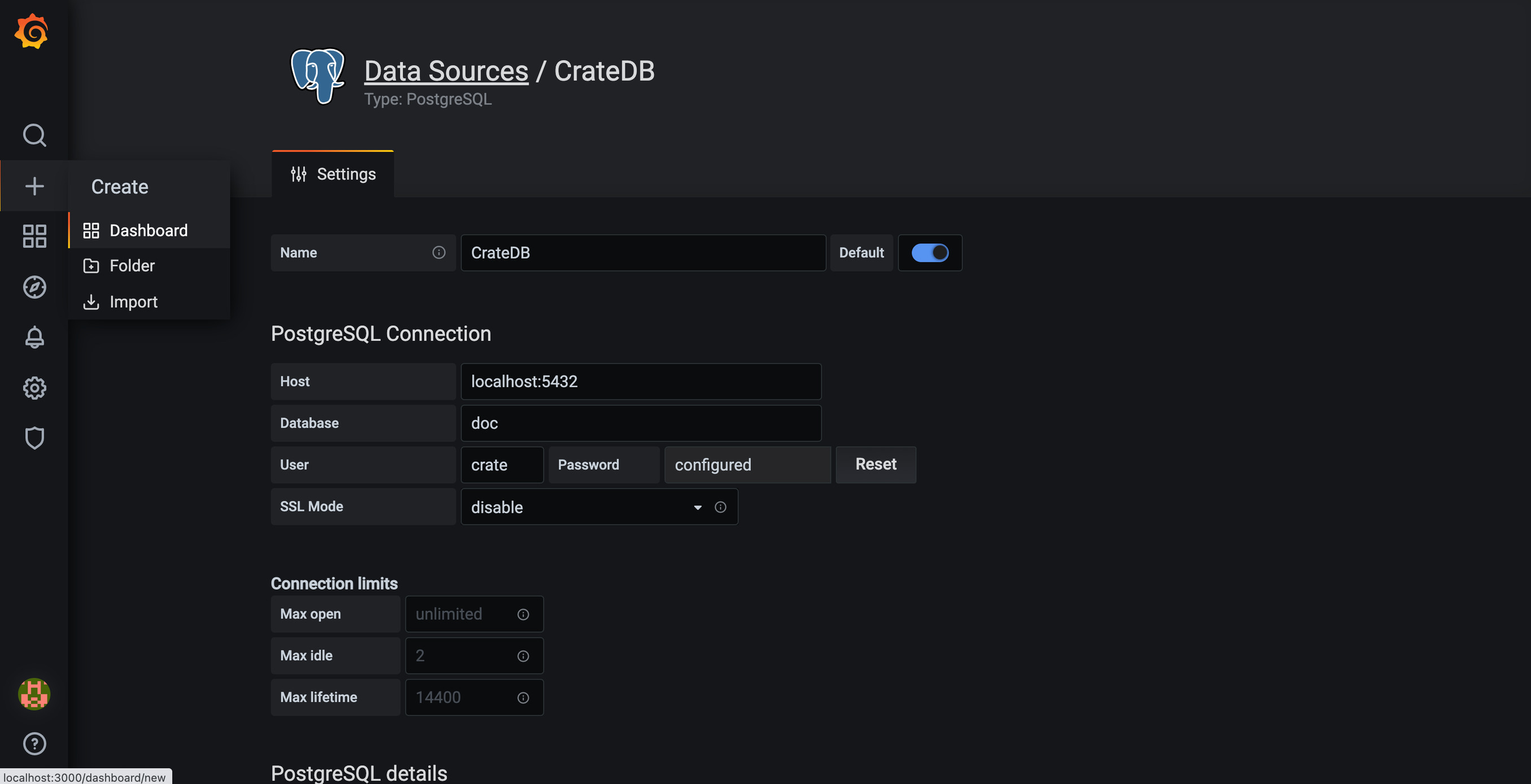The height and width of the screenshot is (784, 1531).
Task: Click the PostgreSQL Connection heading
Action: [x=381, y=334]
